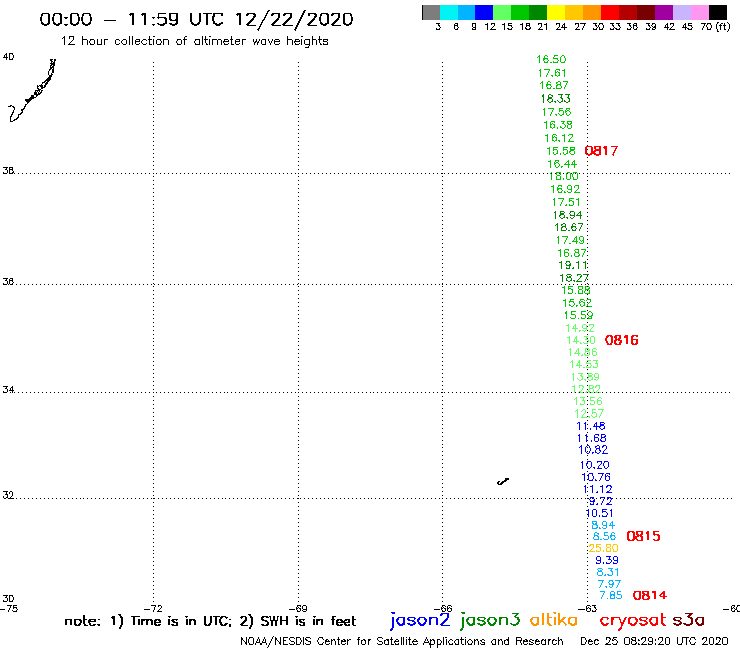Click the black swatch in the color scale

click(x=718, y=12)
